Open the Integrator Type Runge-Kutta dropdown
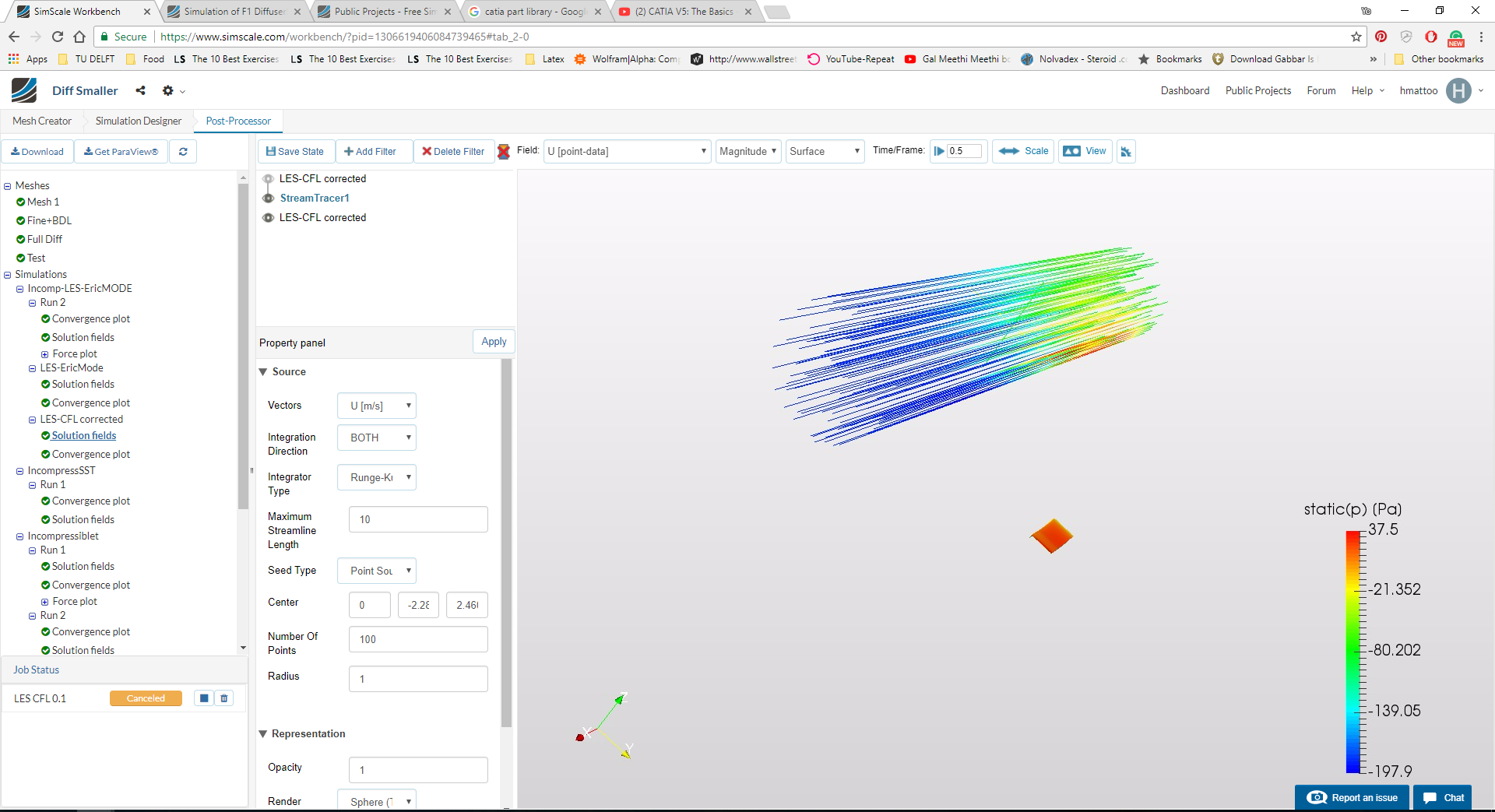1495x812 pixels. [377, 477]
